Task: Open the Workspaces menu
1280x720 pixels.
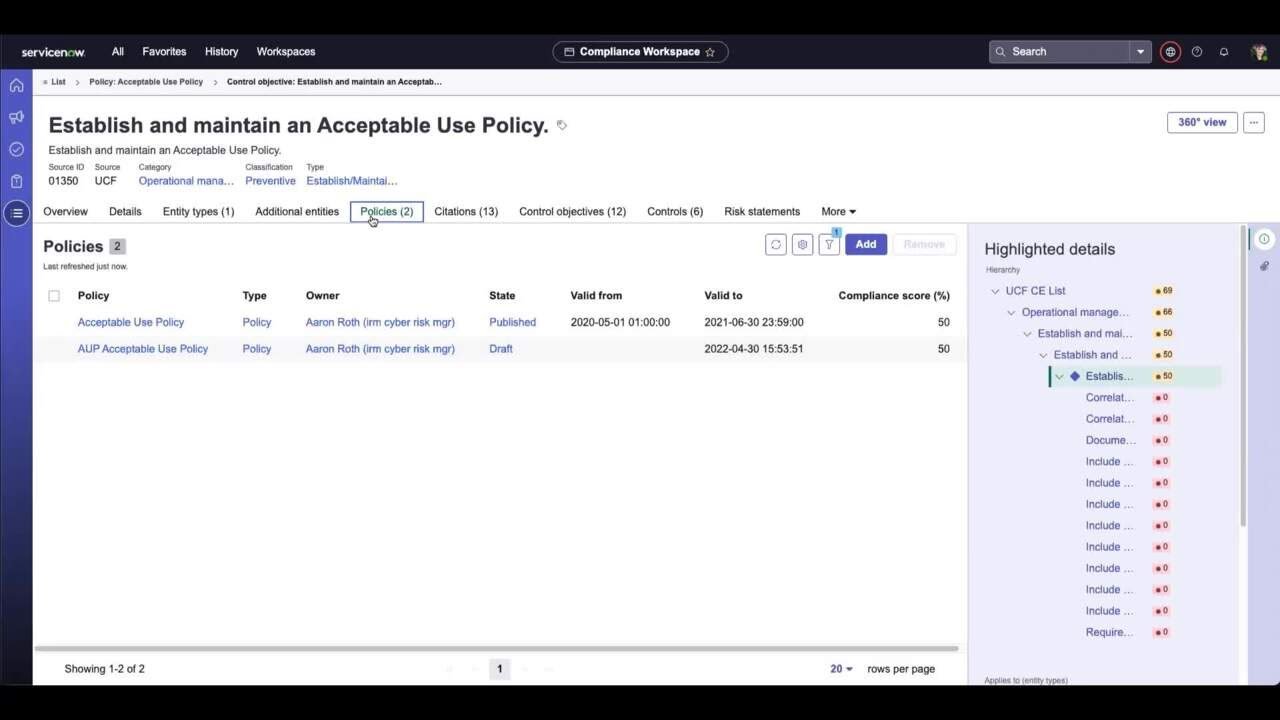Action: point(286,52)
